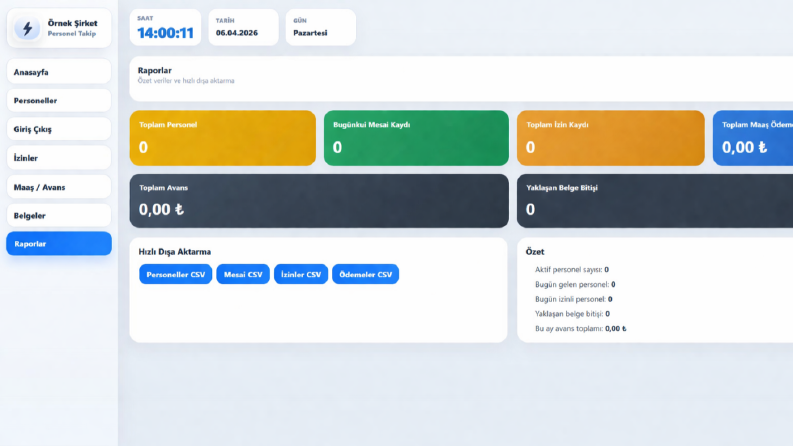Export data with Personeller CSV button
Image resolution: width=793 pixels, height=446 pixels.
(x=175, y=275)
